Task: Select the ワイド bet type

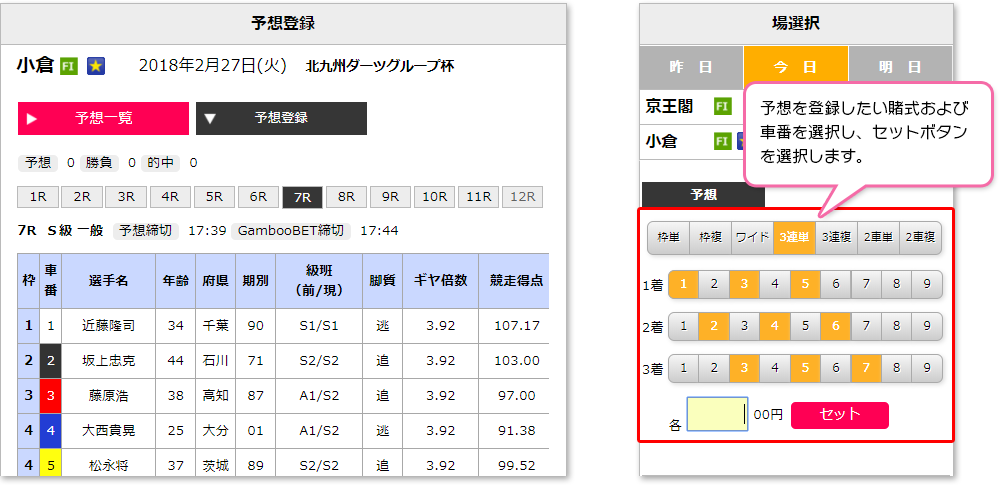Action: (x=753, y=238)
